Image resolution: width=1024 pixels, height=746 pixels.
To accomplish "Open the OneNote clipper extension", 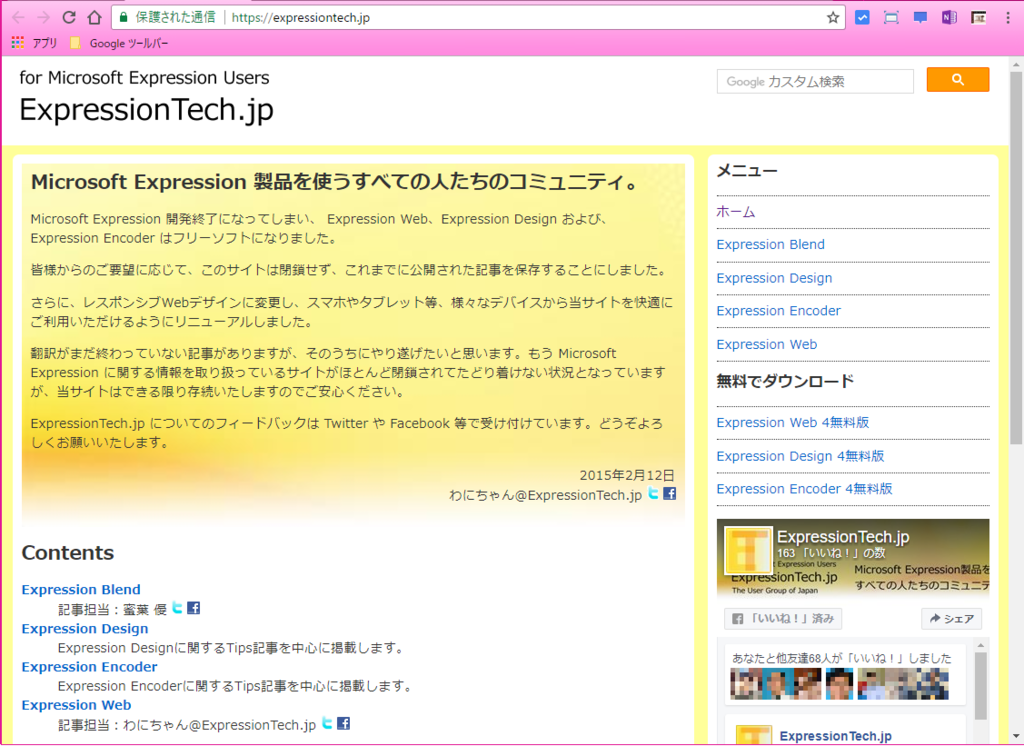I will pyautogui.click(x=949, y=18).
